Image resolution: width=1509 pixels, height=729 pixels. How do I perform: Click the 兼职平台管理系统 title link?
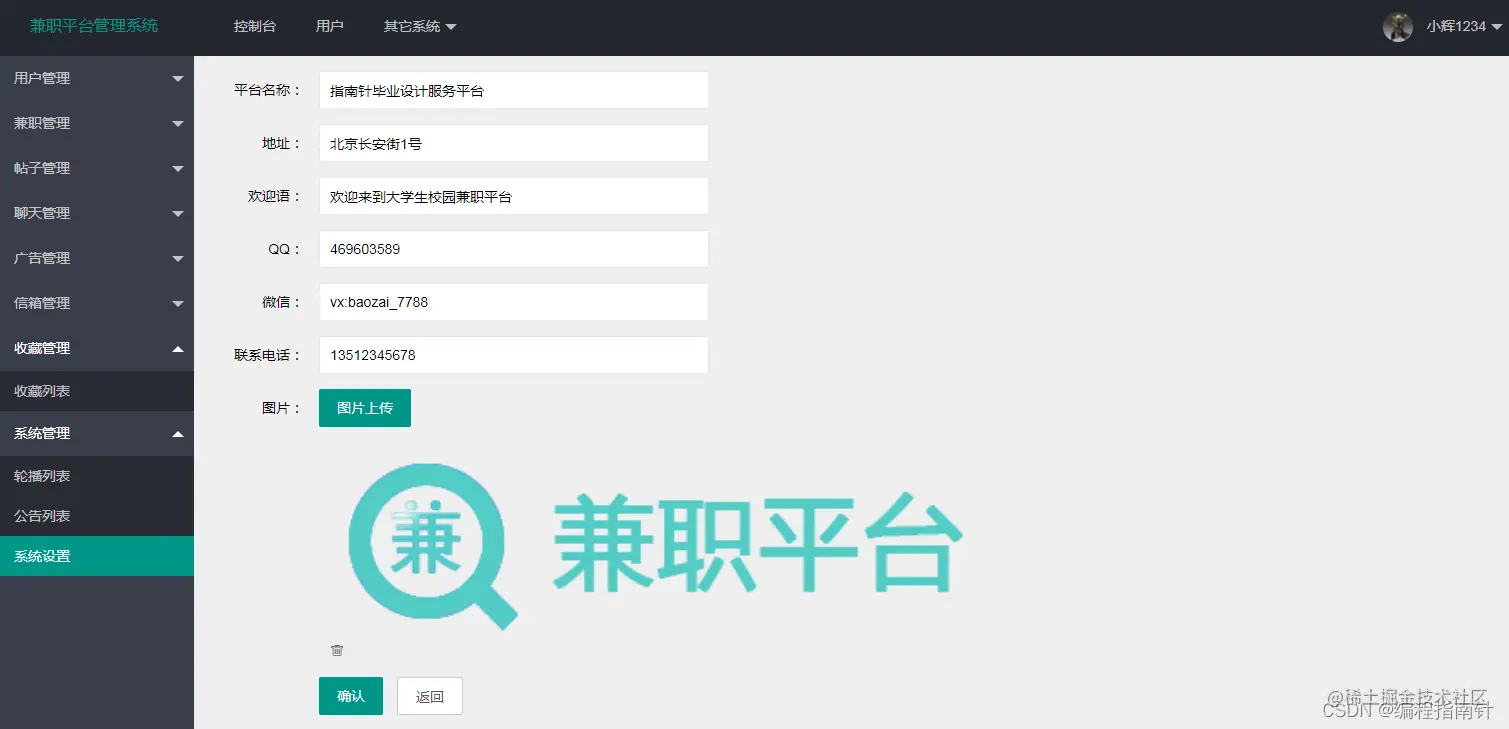coord(94,26)
